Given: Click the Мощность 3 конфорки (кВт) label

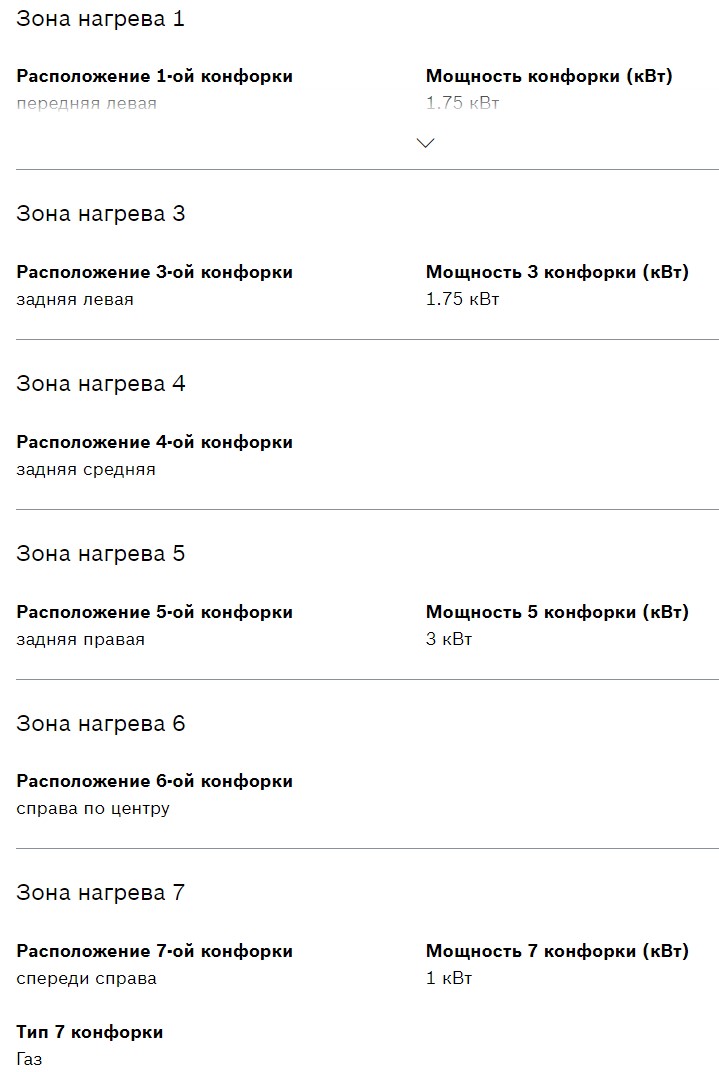Looking at the screenshot, I should click(x=557, y=272).
